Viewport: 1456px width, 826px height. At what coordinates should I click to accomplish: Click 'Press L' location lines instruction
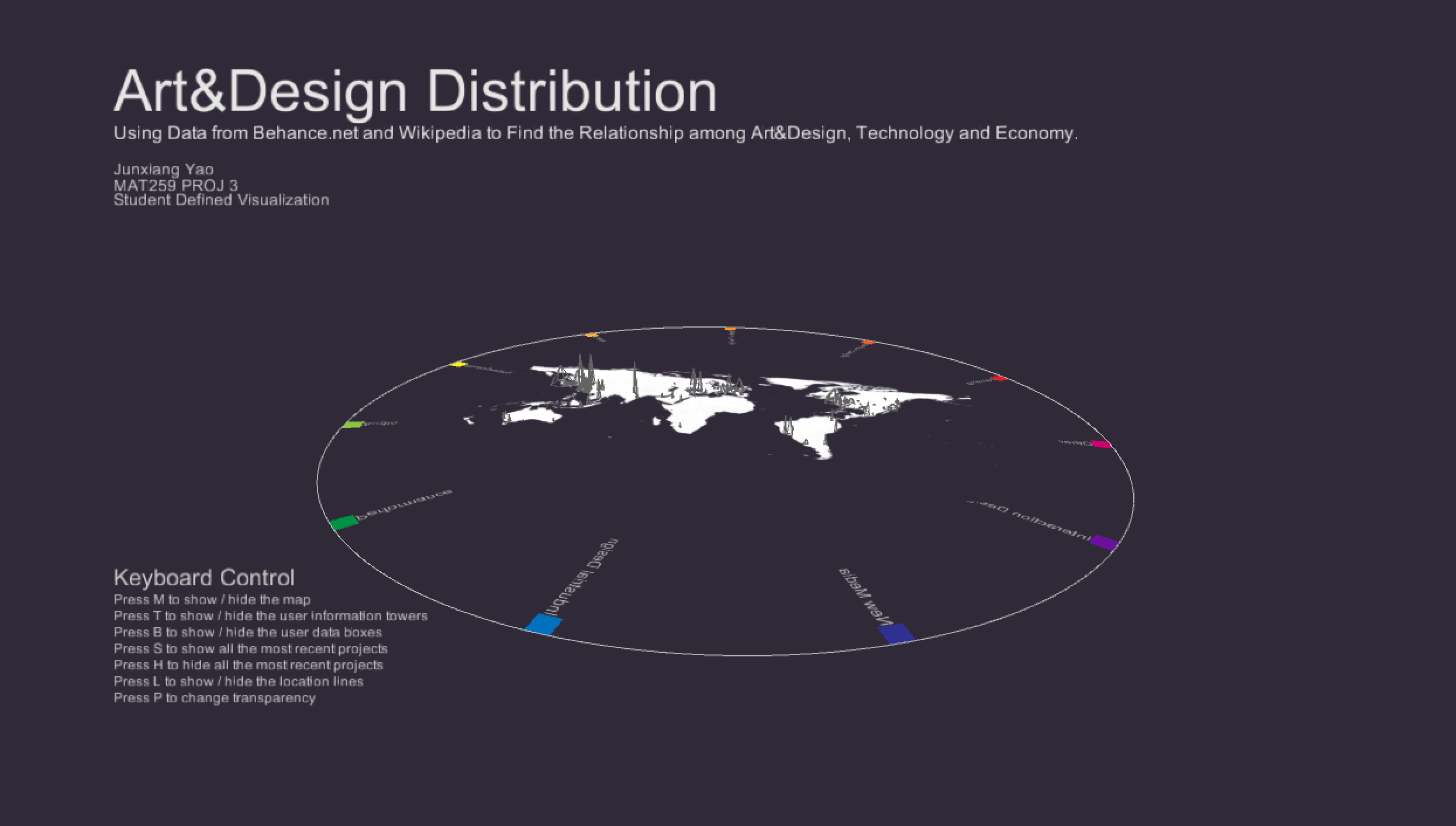tap(238, 682)
